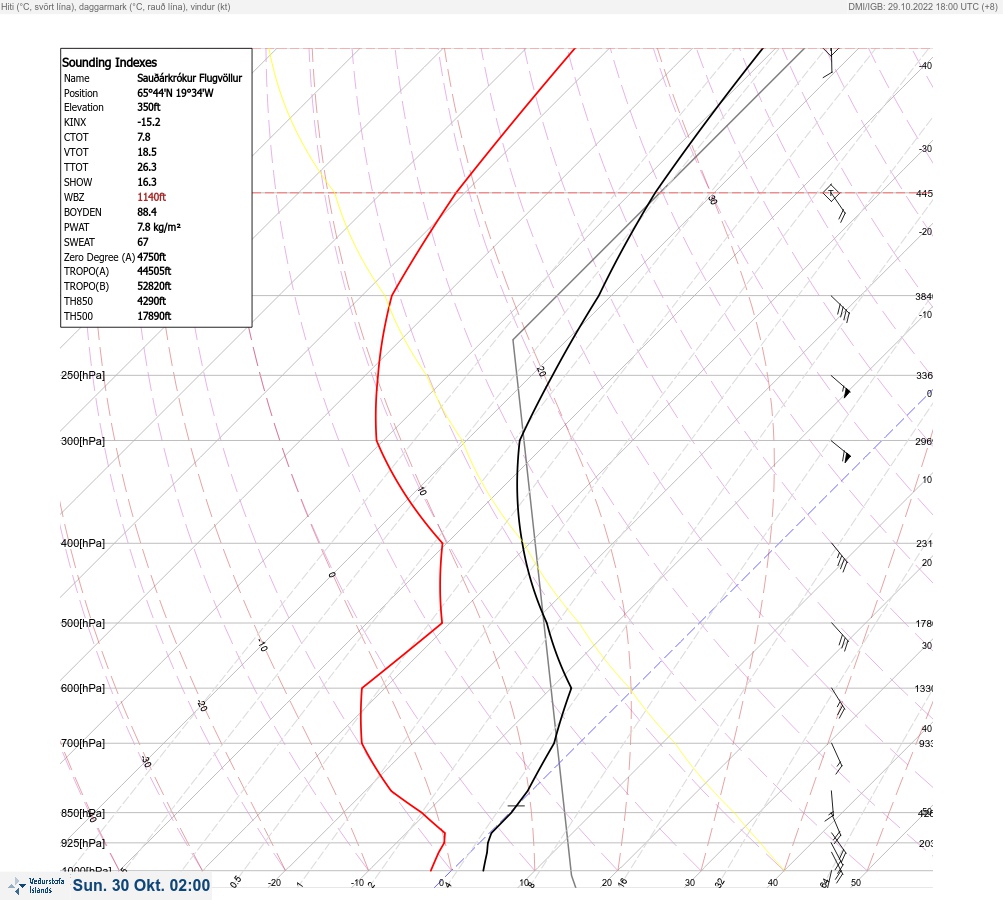Click the timestamp Sun. 30 Okt. 02:00
The height and width of the screenshot is (900, 1003).
click(x=141, y=885)
